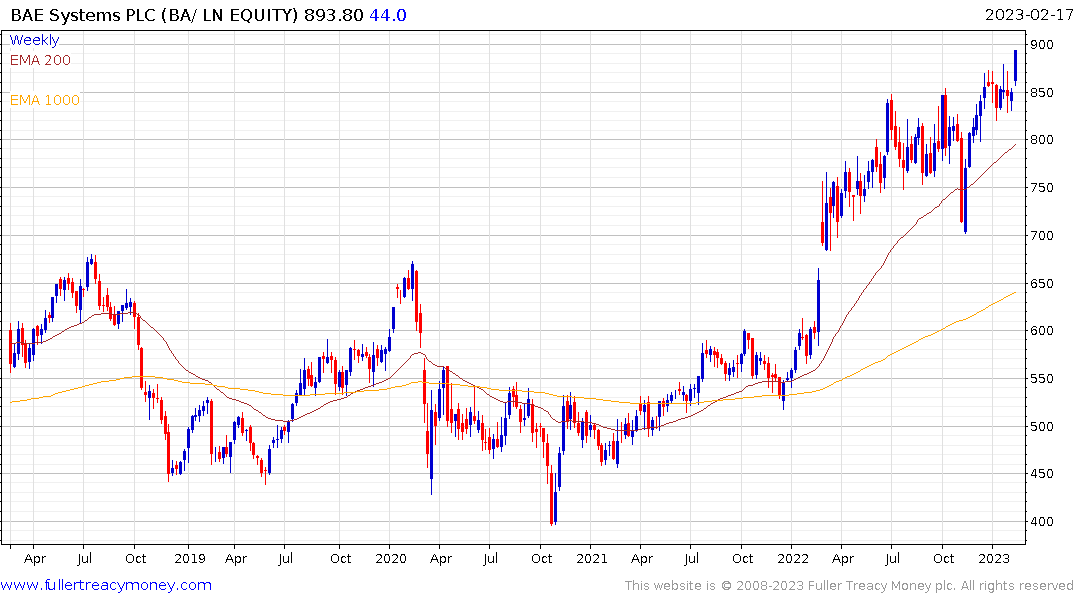This screenshot has height=600, width=1075.
Task: Click the EMA 200 legend label
Action: pos(40,60)
